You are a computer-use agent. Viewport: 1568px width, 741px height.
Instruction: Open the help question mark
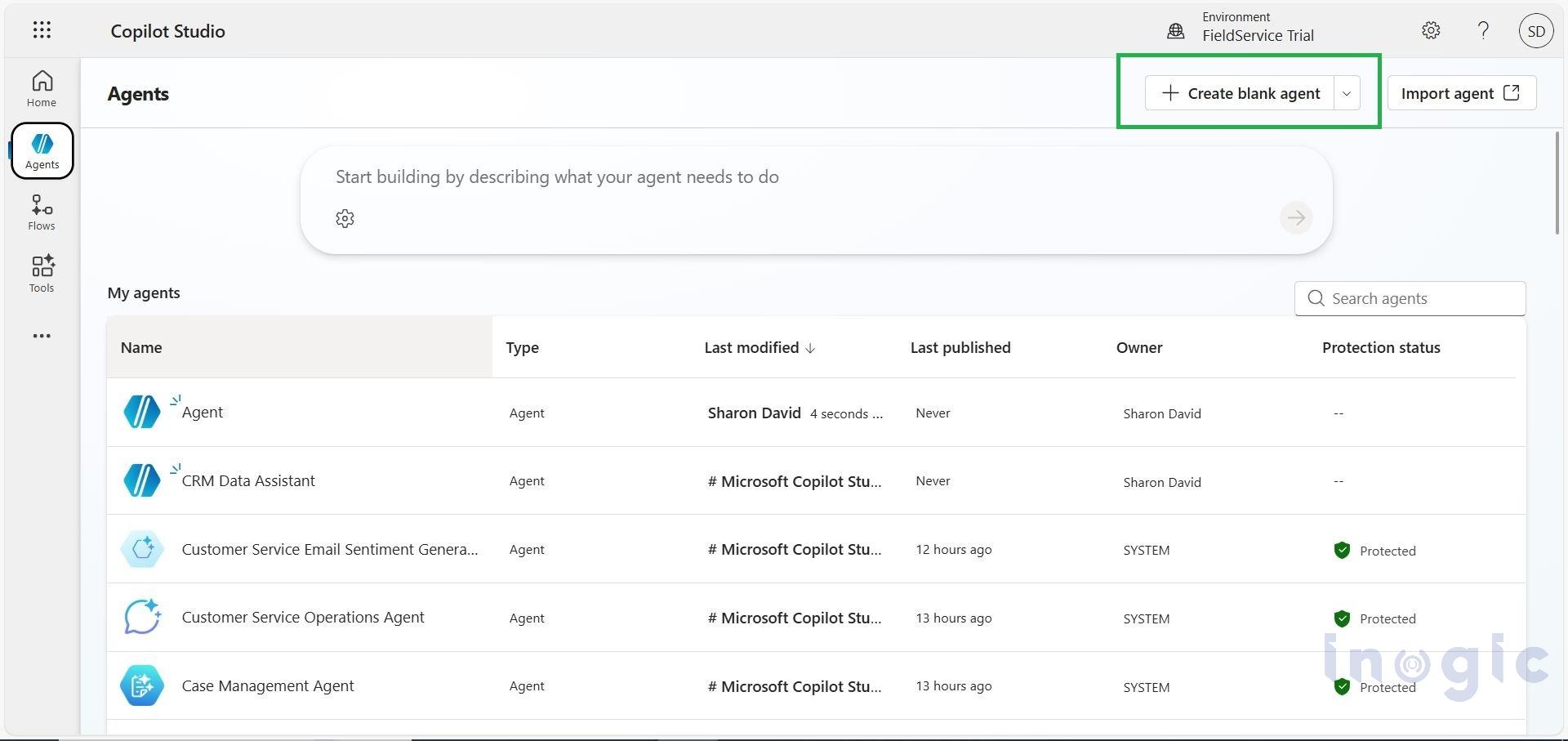point(1484,30)
